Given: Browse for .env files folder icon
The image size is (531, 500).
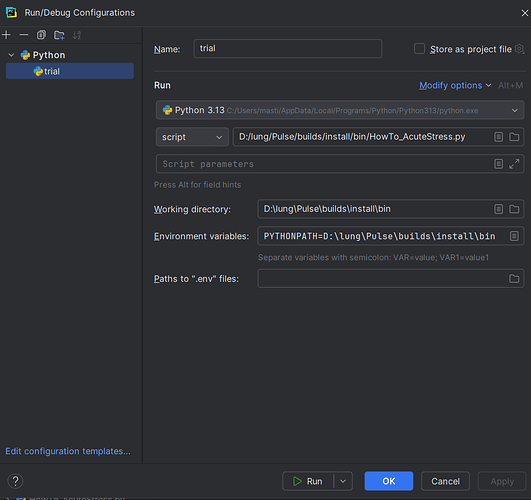Looking at the screenshot, I should (514, 278).
